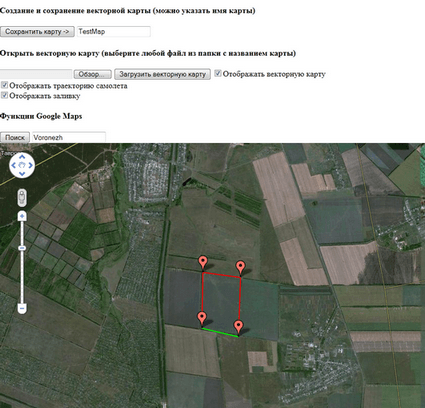This screenshot has width=425, height=408.
Task: Click the zoom slider handle
Action: pyautogui.click(x=22, y=248)
